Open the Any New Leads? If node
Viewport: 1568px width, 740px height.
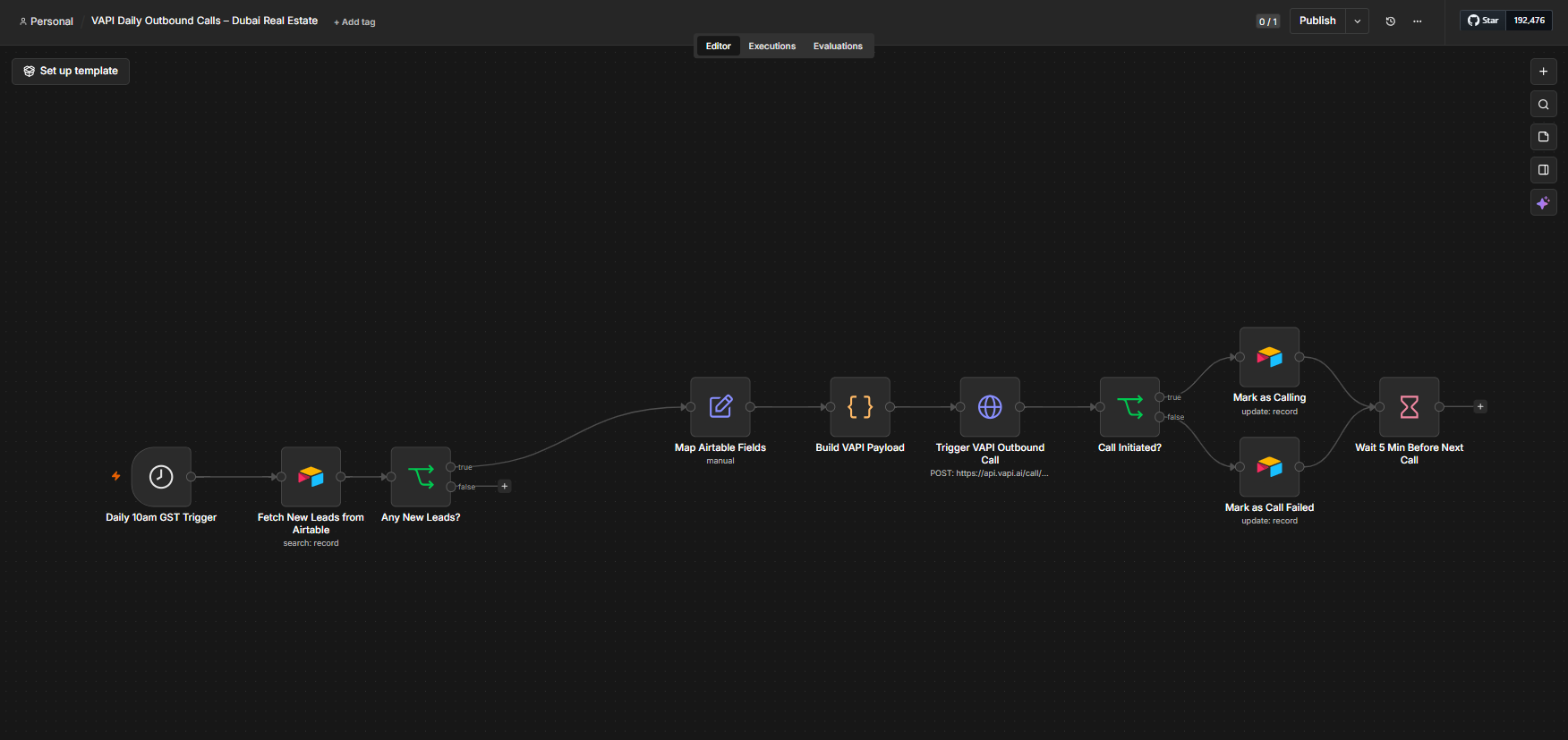(x=421, y=477)
